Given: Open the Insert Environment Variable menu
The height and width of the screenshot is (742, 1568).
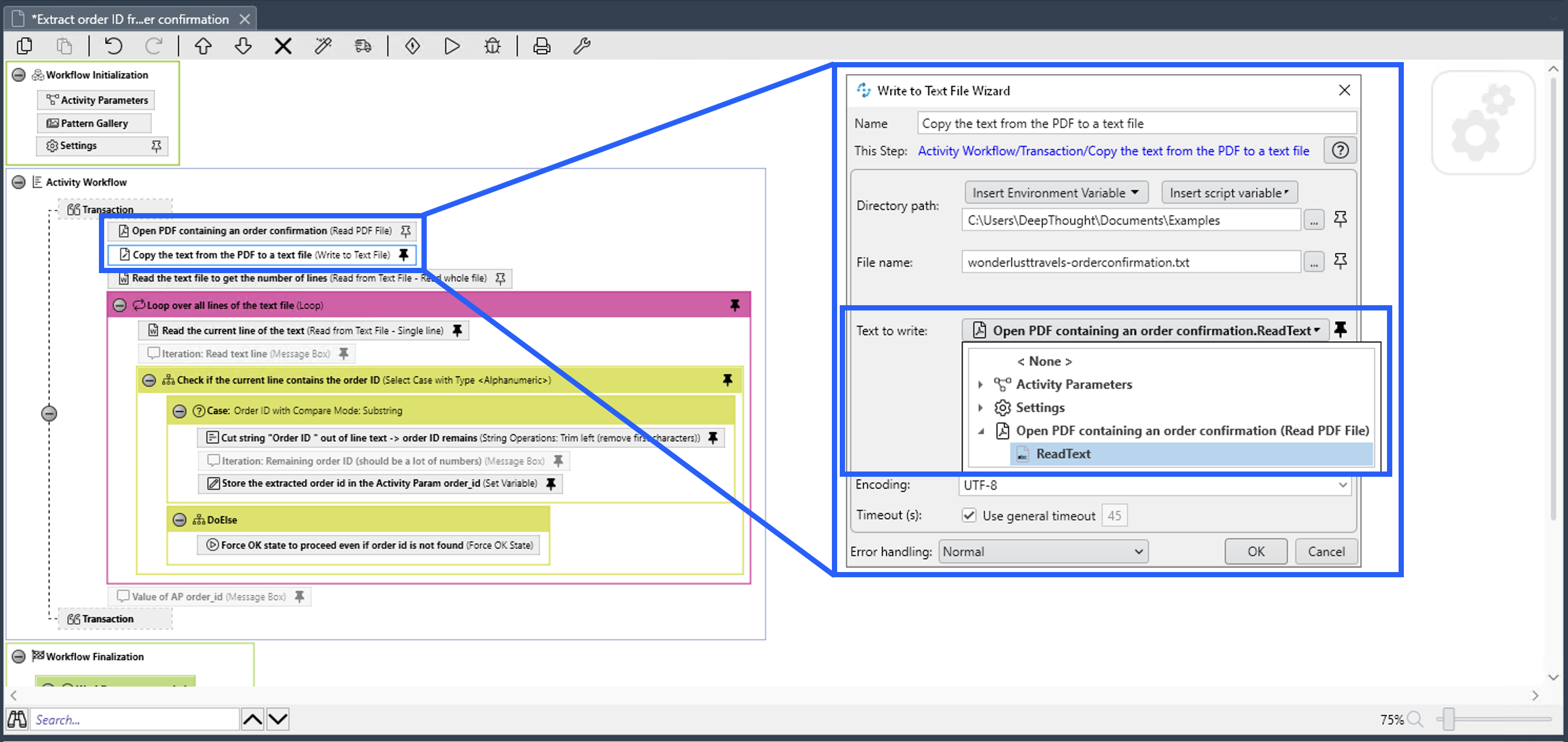Looking at the screenshot, I should [1056, 193].
